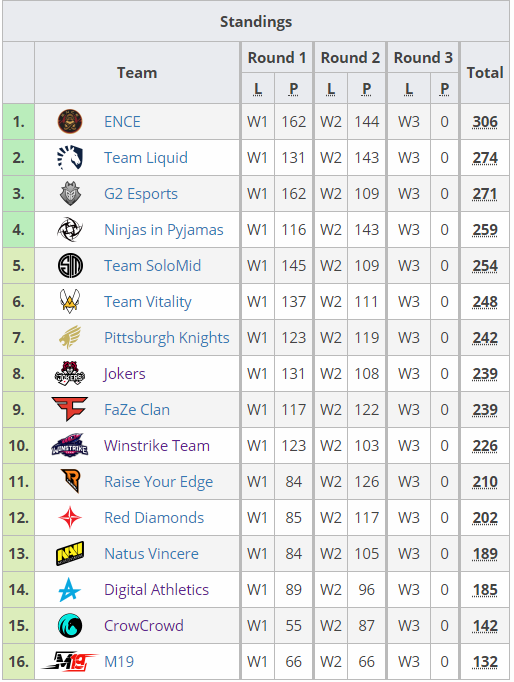
Task: Open the Red Diamonds team link
Action: coord(154,518)
